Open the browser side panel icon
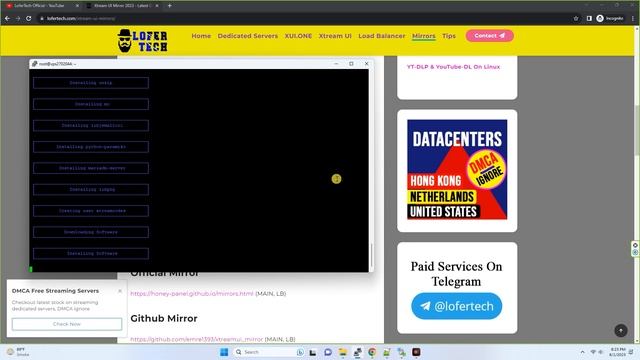Screen dimensions: 640x360 tap(589, 18)
